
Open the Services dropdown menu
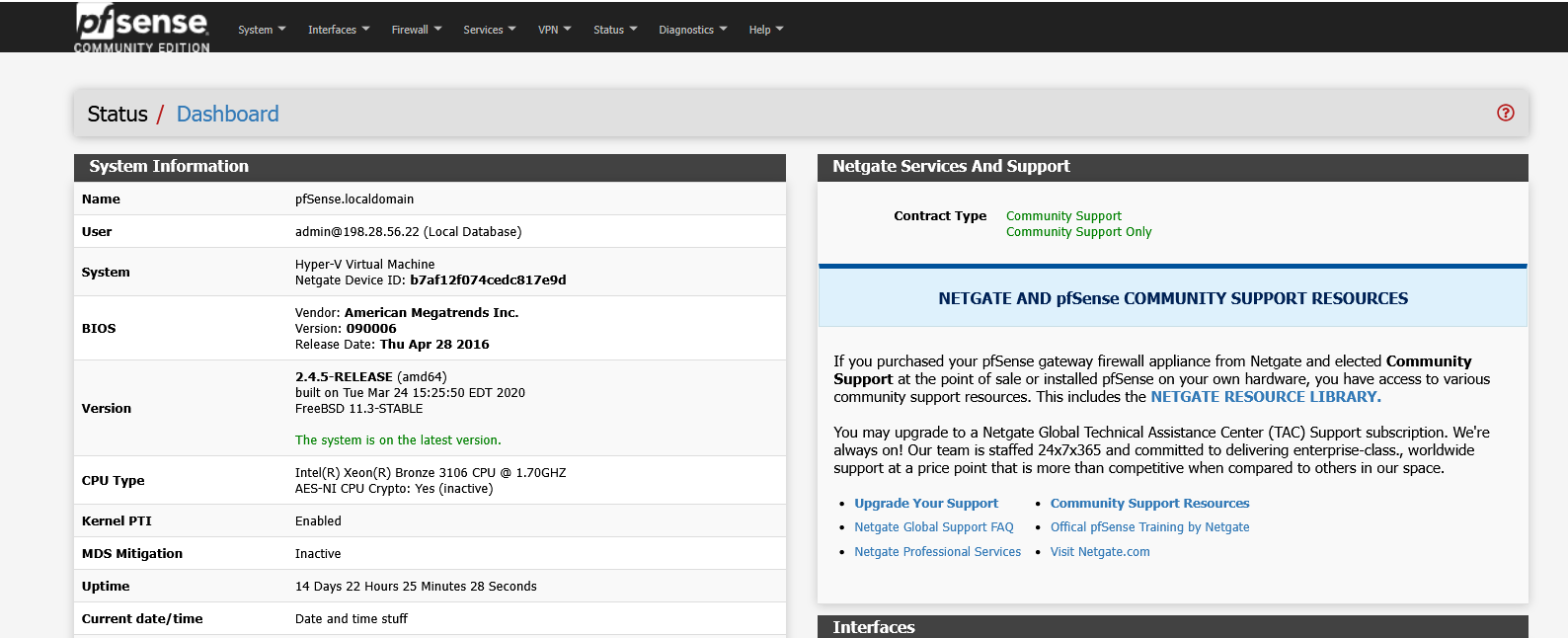pyautogui.click(x=490, y=30)
